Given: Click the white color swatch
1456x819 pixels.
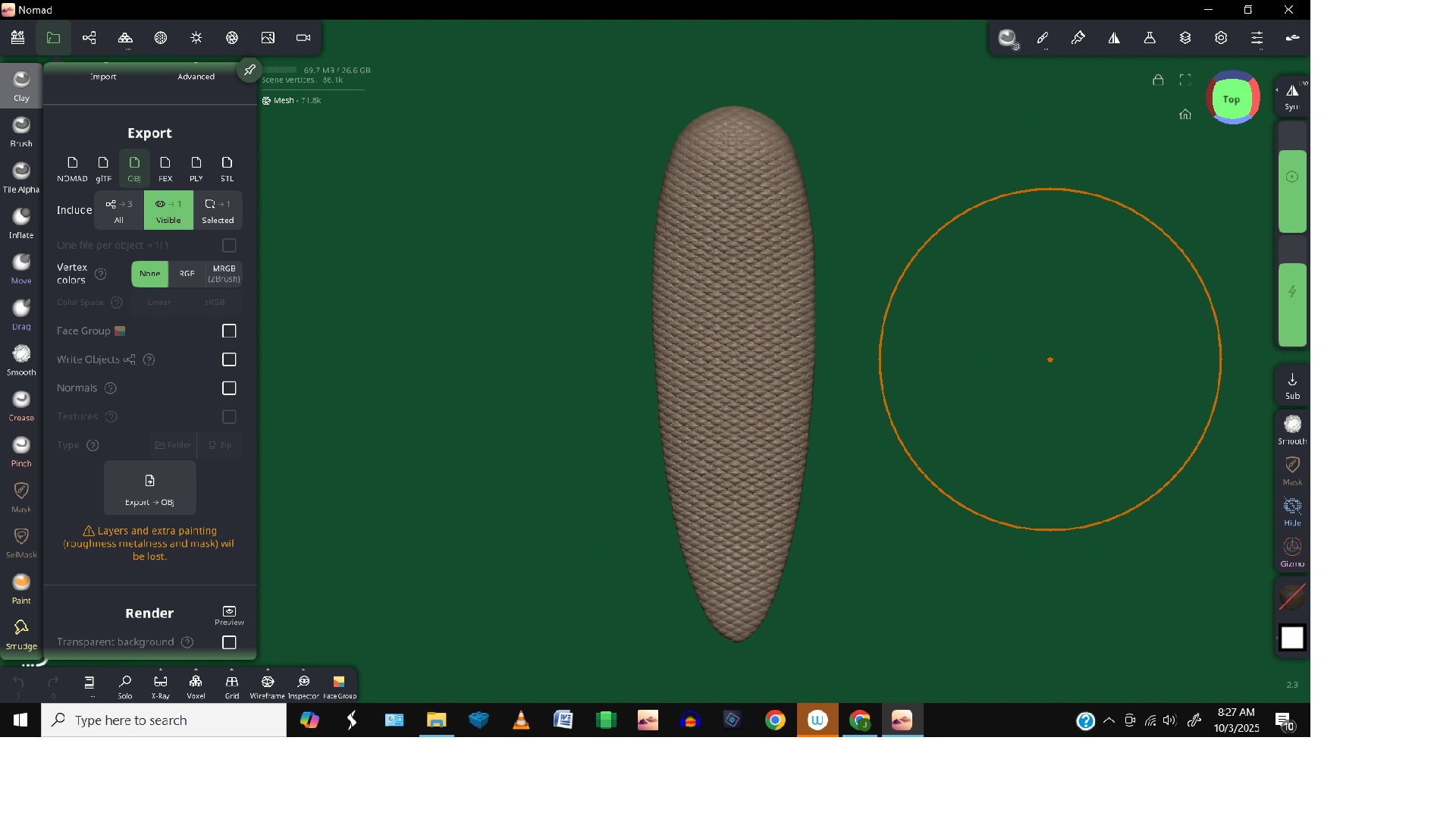Looking at the screenshot, I should (x=1292, y=638).
